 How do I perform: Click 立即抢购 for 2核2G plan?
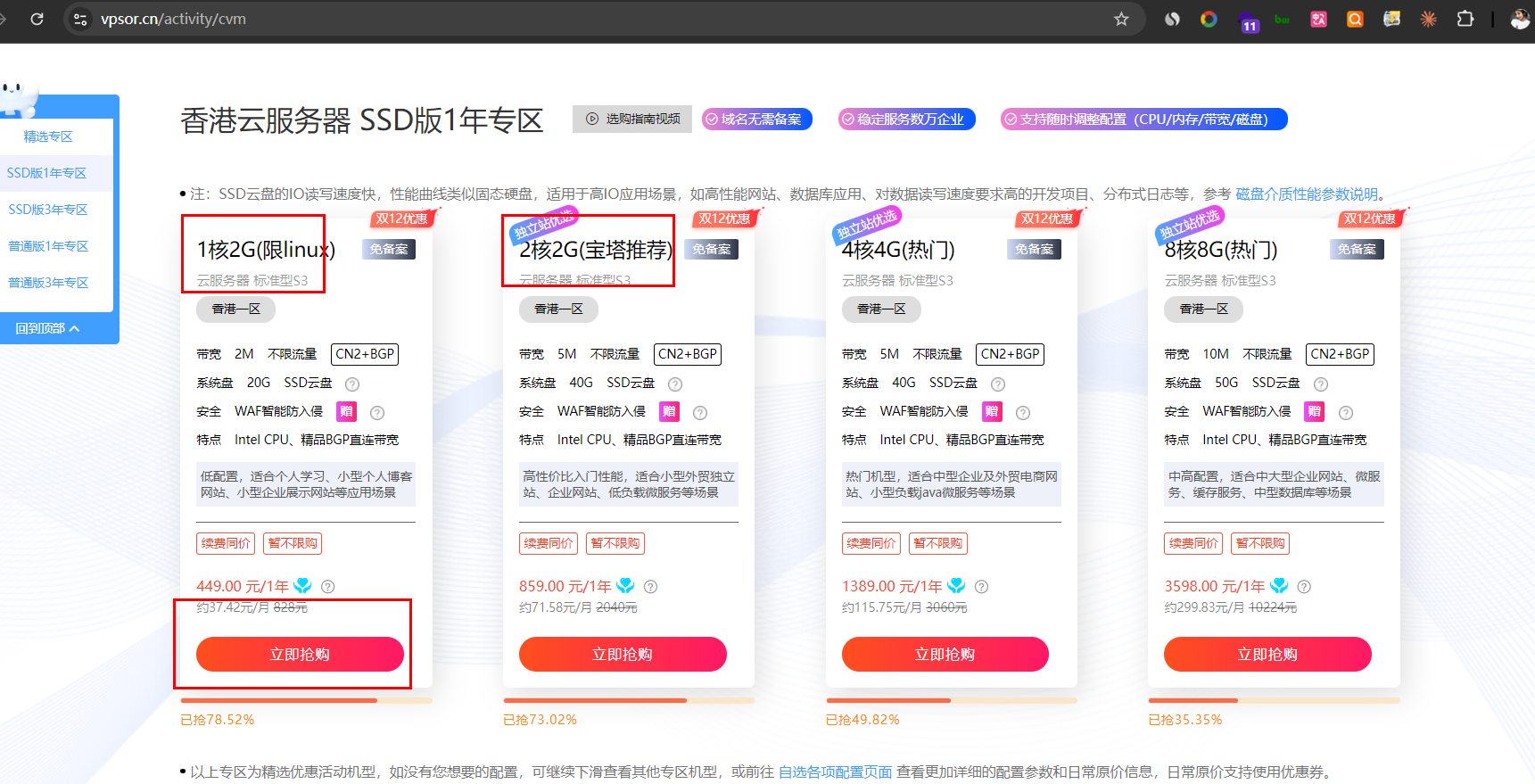coord(623,654)
